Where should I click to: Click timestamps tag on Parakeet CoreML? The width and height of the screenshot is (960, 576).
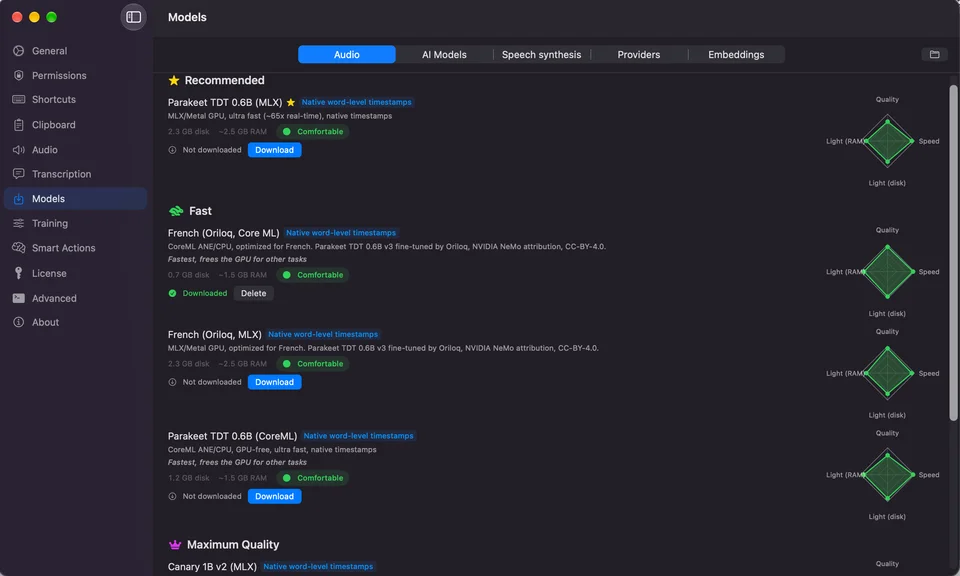click(x=359, y=436)
